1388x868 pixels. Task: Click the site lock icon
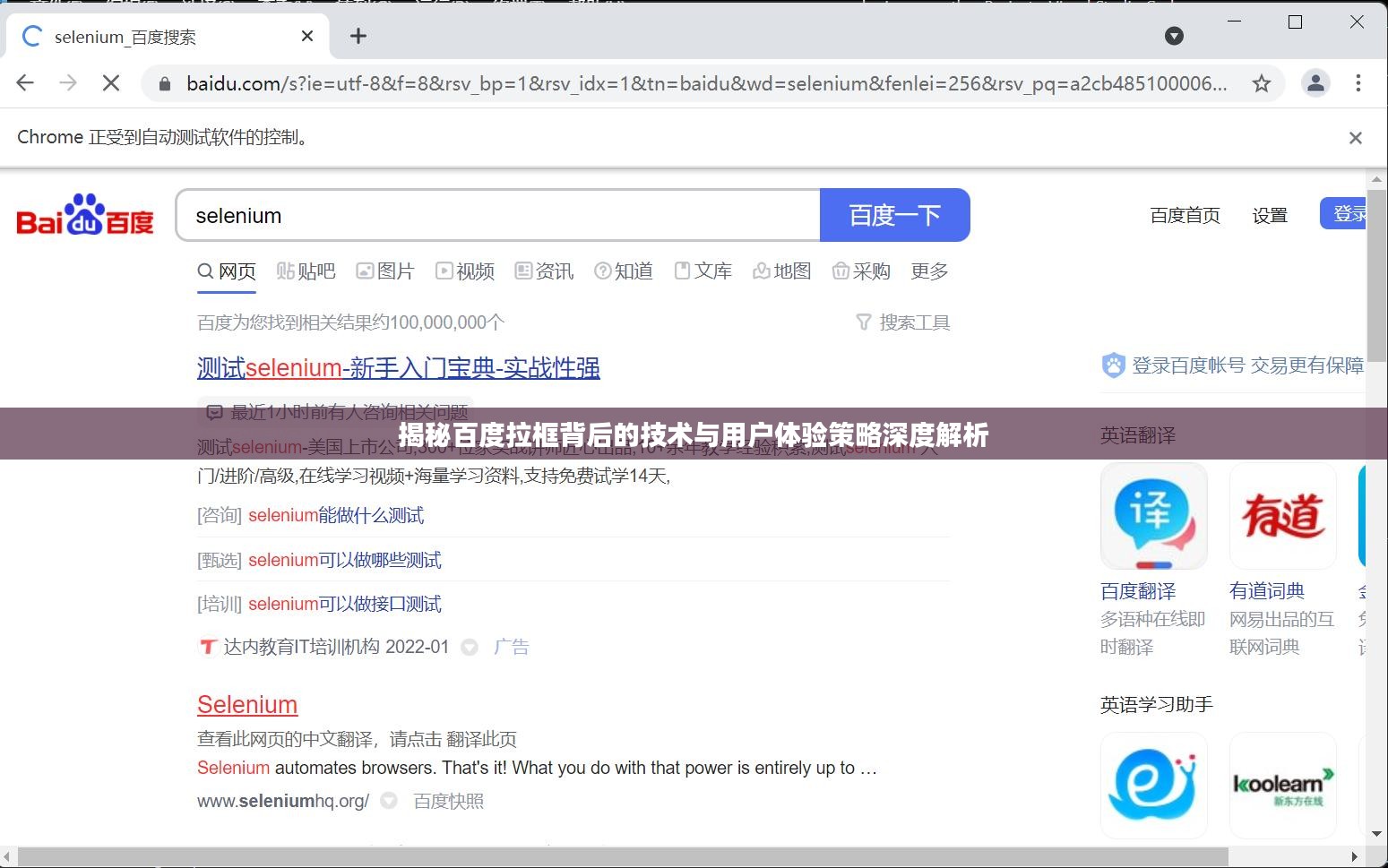(x=164, y=83)
